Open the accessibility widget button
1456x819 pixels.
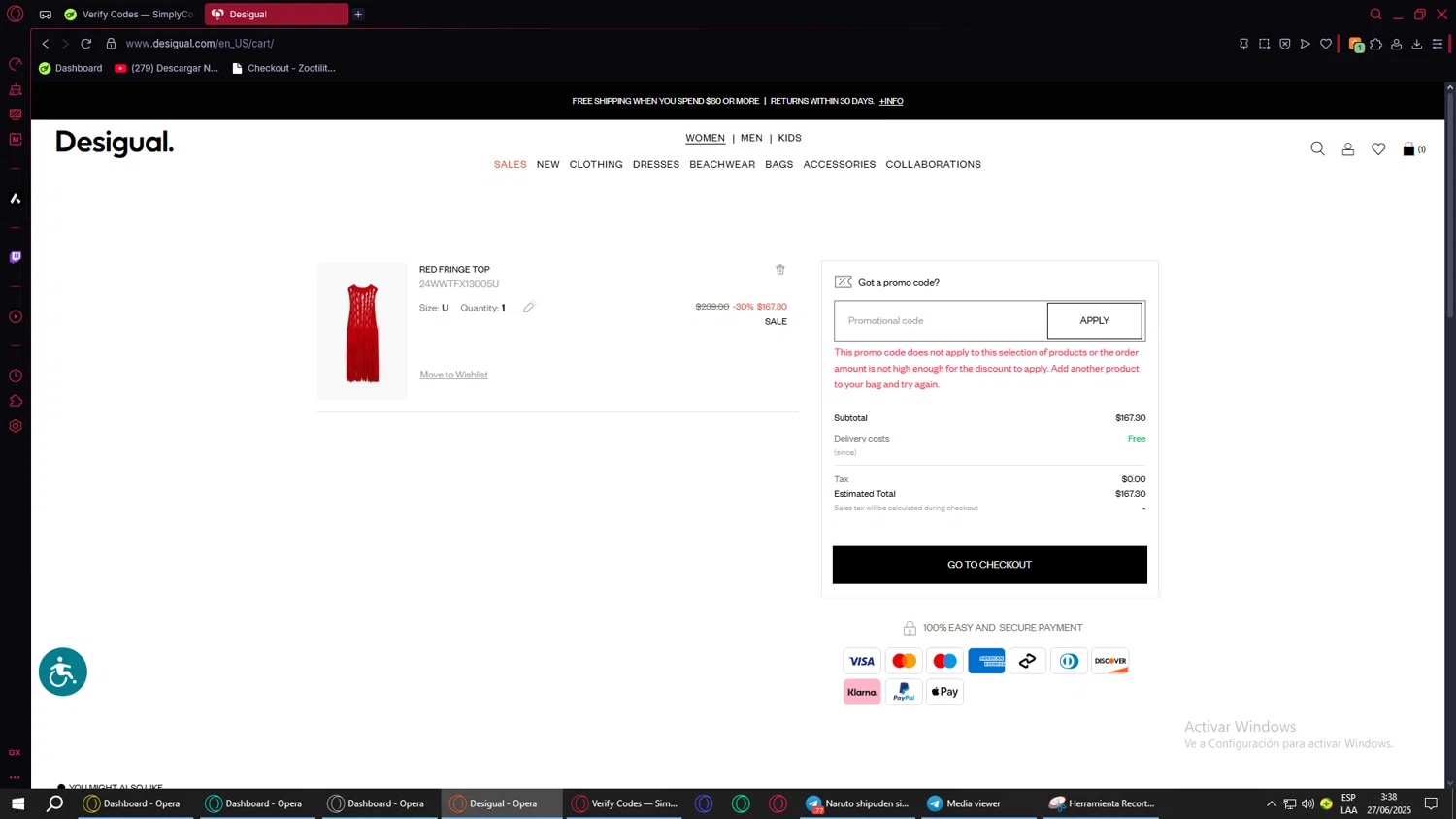point(63,672)
